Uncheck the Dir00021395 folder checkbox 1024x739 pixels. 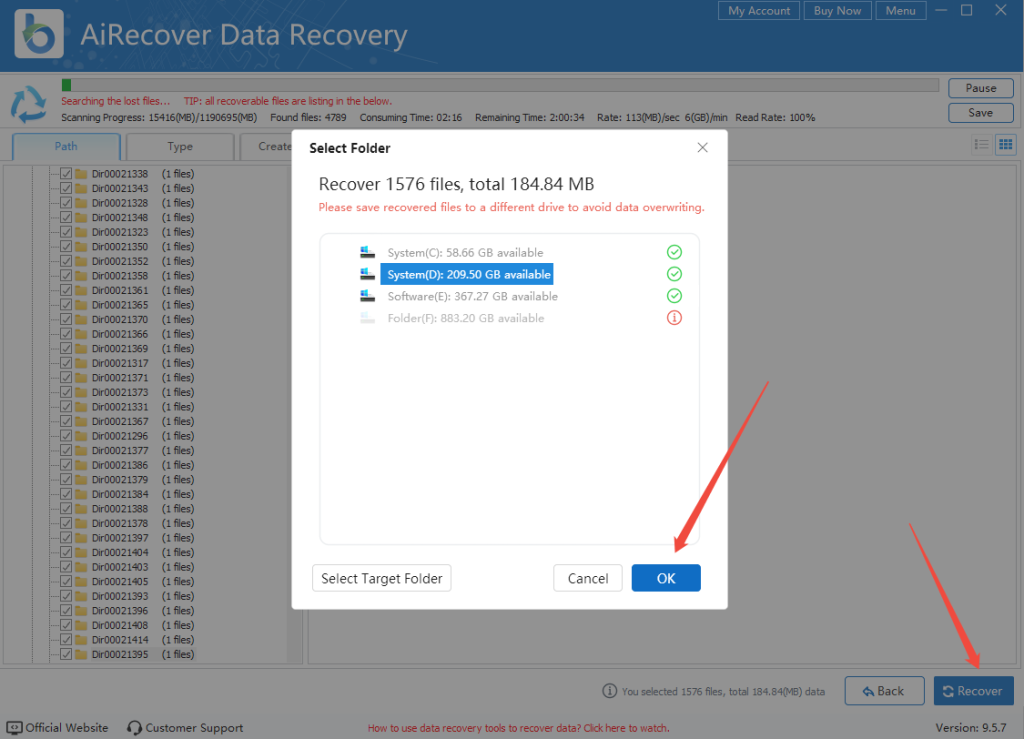pyautogui.click(x=66, y=655)
